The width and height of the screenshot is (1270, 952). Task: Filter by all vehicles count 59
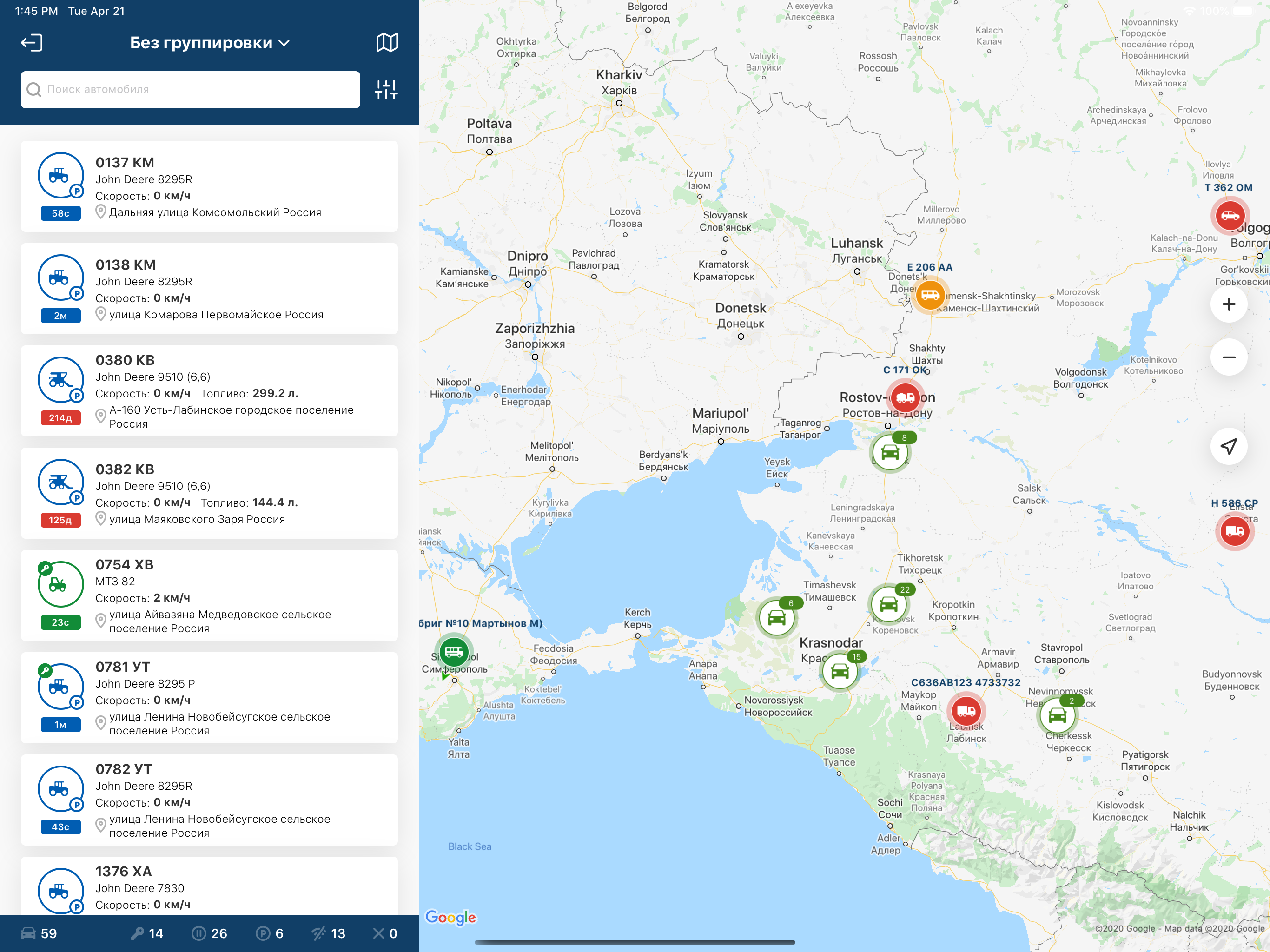(x=39, y=933)
